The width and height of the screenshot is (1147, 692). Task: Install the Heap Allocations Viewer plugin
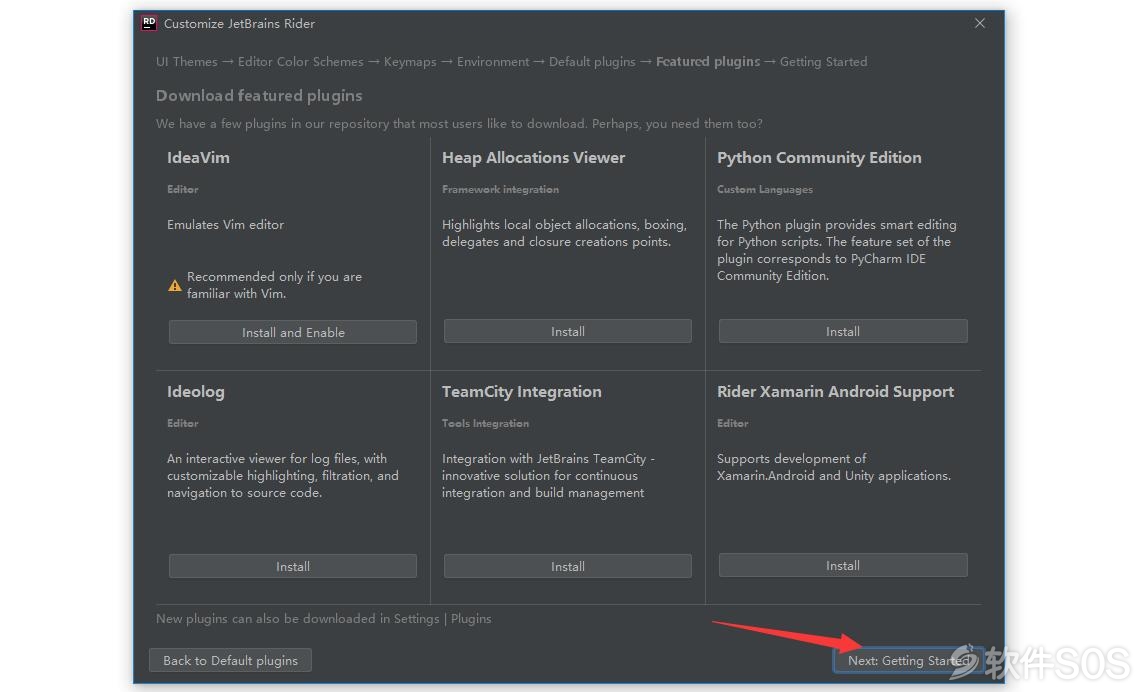click(x=568, y=331)
